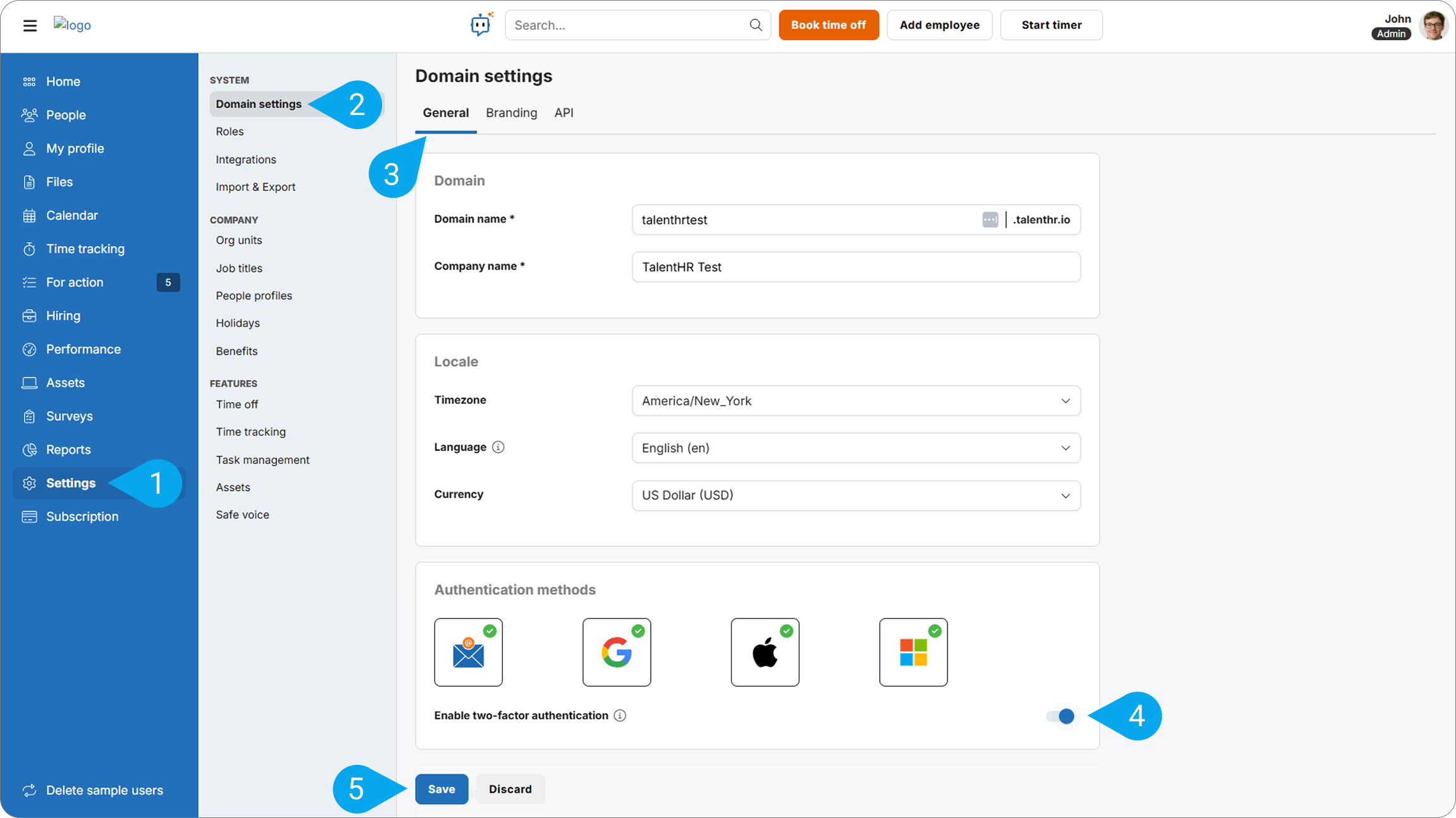Switch to the Branding tab

click(511, 113)
